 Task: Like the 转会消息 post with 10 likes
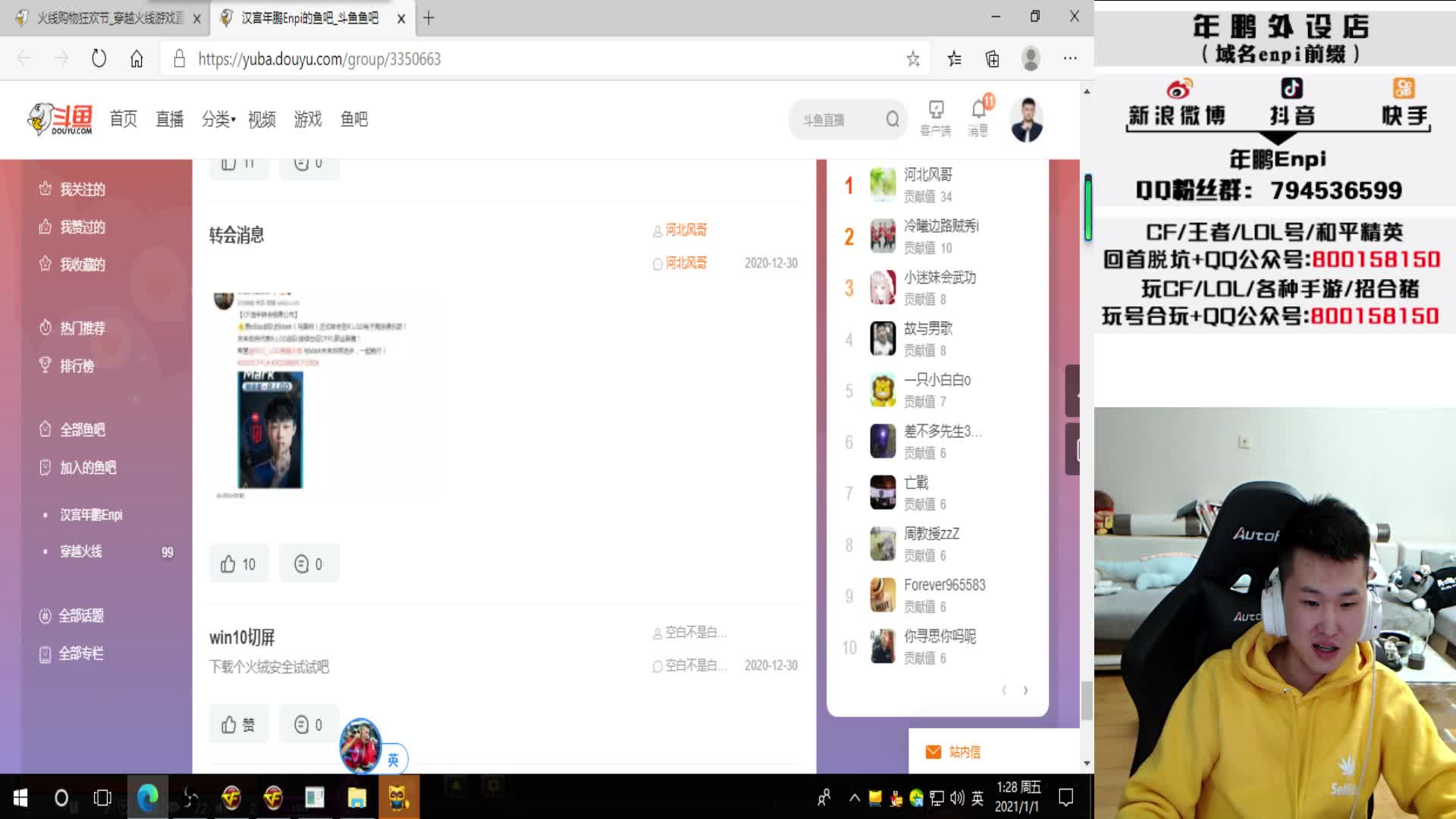239,563
